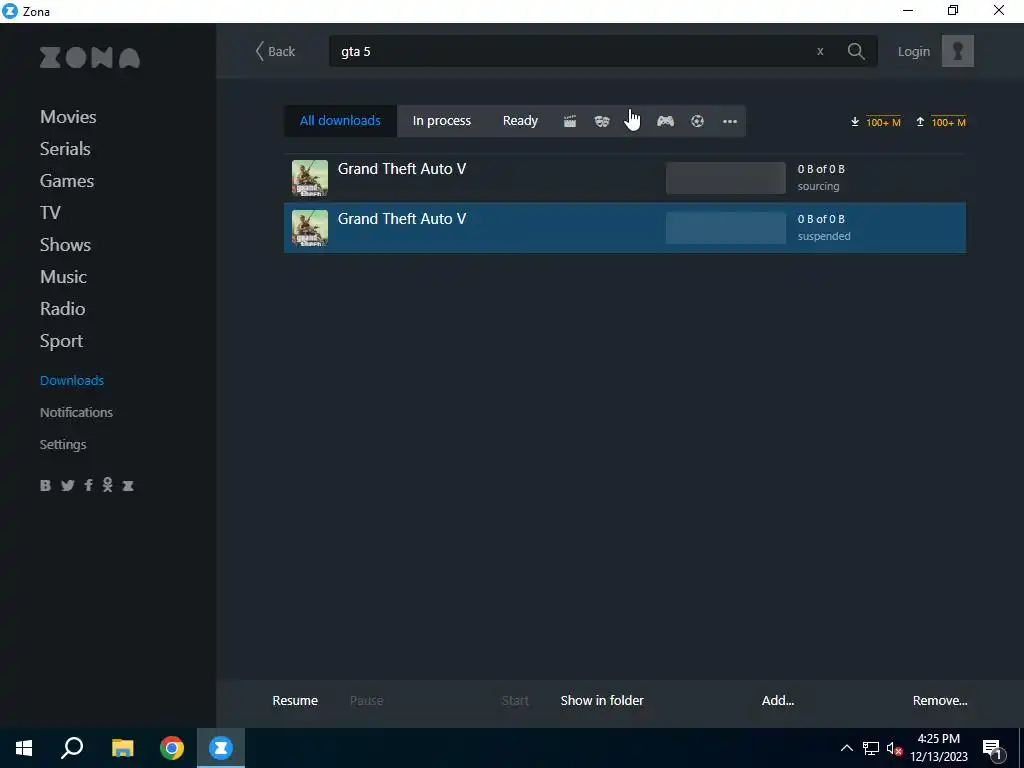Select the sourcing Grand Theft Auto V row
Screen dimensions: 1024x768
point(625,178)
